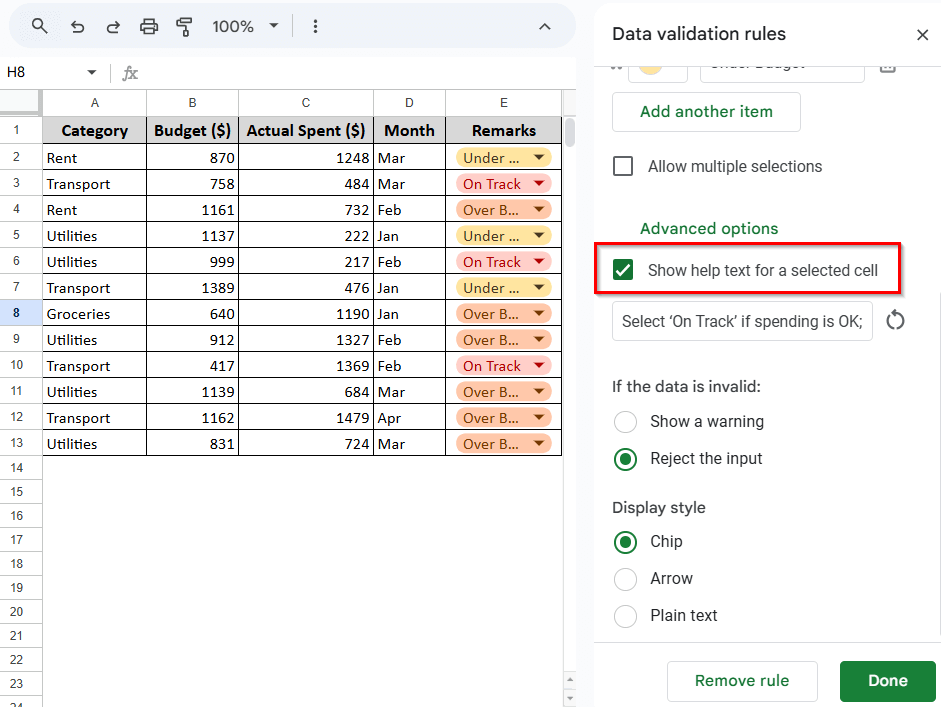Click the Category header cell
Viewport: 941px width, 707px height.
tap(94, 130)
